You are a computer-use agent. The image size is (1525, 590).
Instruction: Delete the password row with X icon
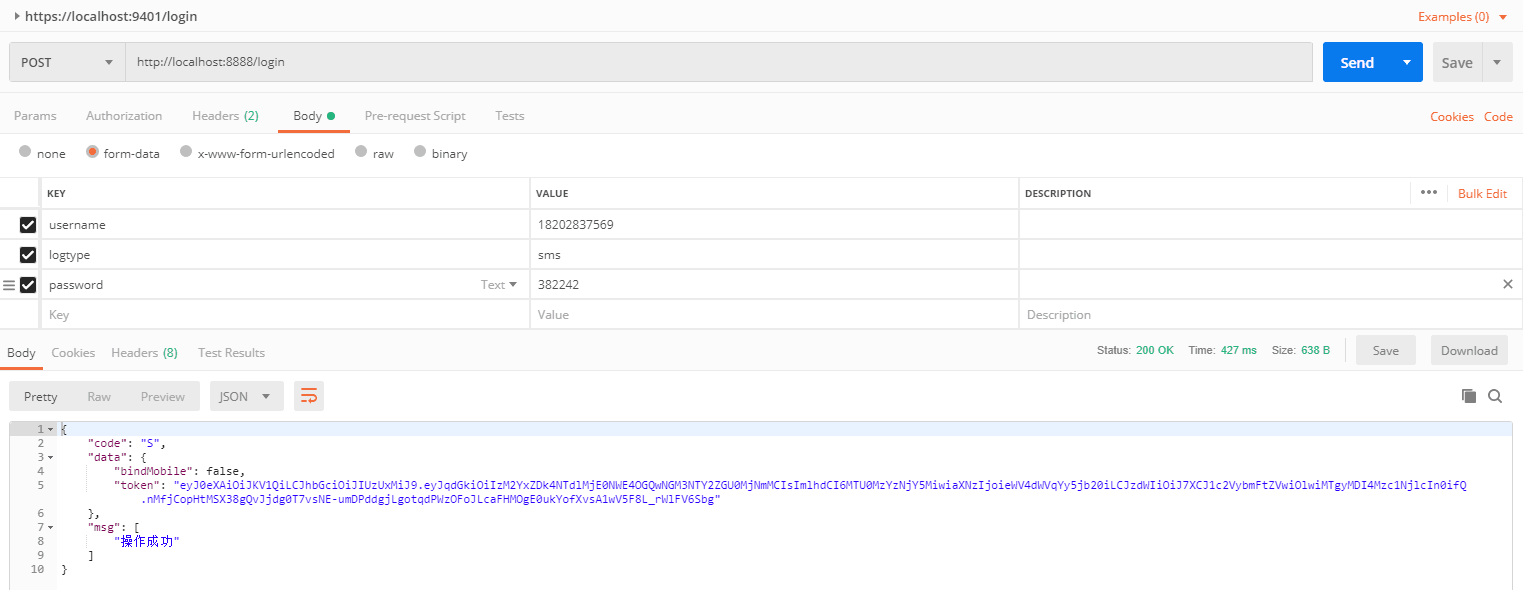pos(1508,285)
